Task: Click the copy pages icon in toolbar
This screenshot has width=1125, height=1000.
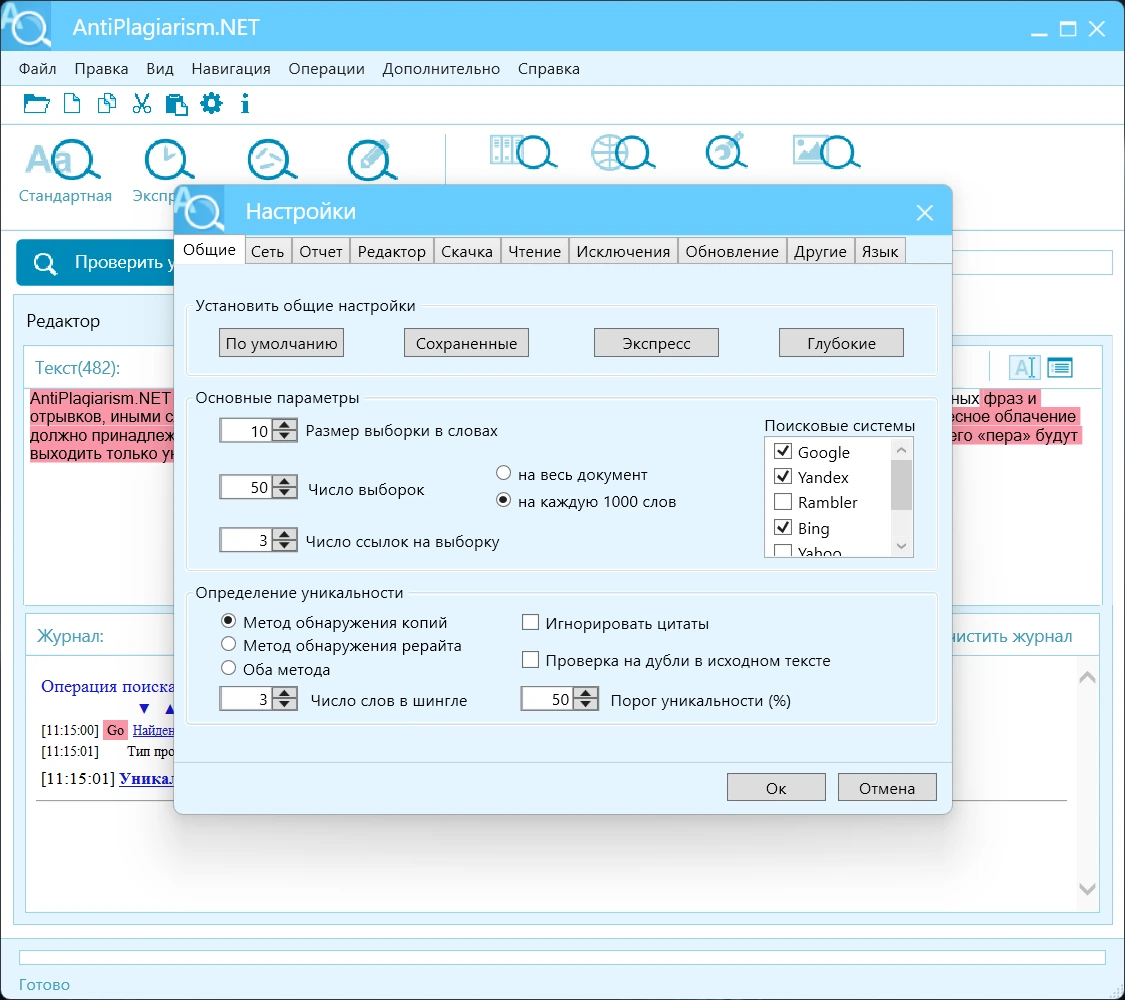Action: click(x=106, y=104)
